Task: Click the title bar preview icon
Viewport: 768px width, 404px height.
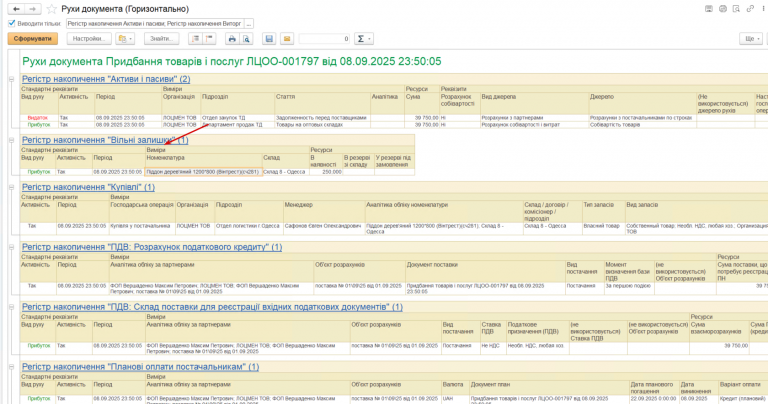Action: coord(736,9)
